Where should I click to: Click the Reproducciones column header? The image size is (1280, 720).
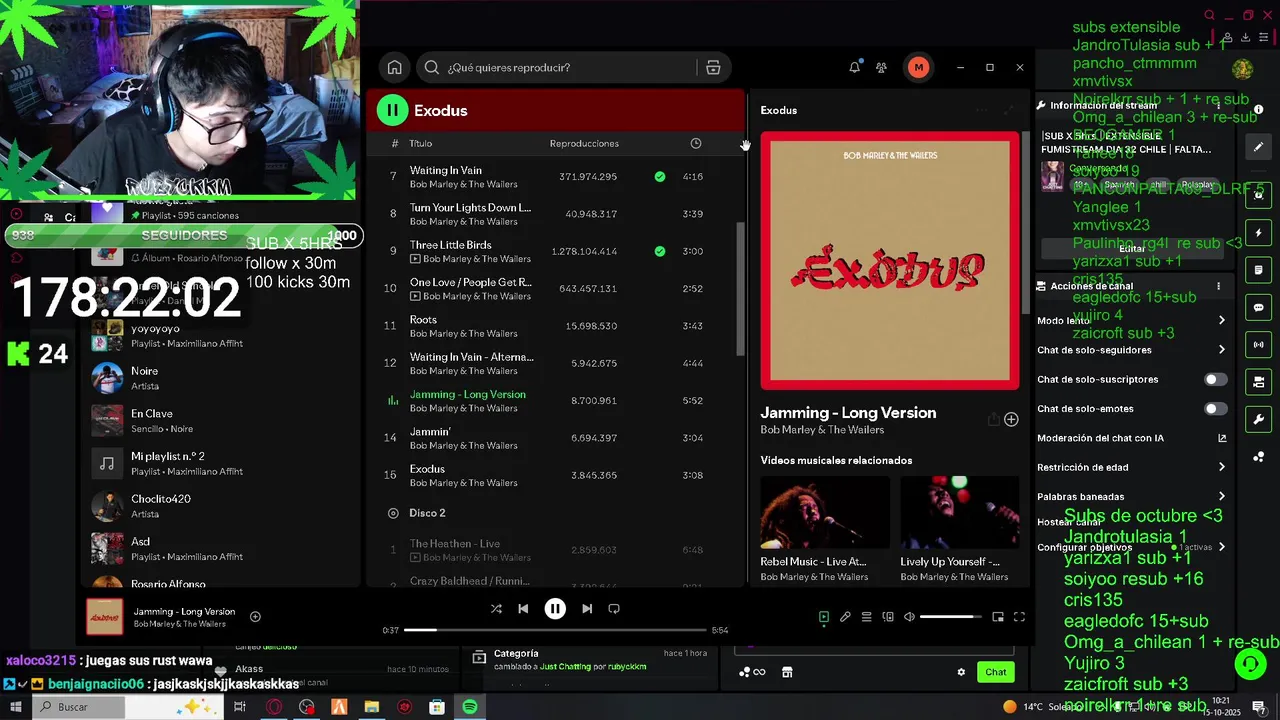(x=584, y=144)
